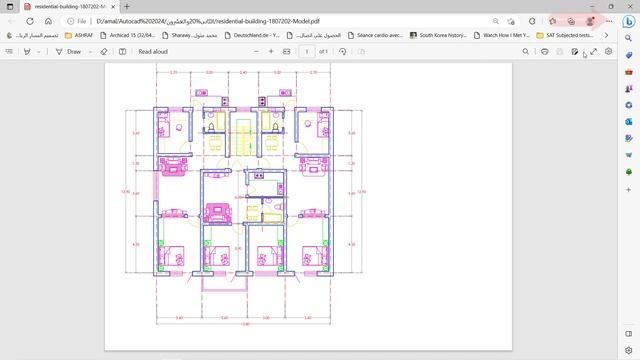This screenshot has width=640, height=360.
Task: Open the Deutschland.de bookmark
Action: click(252, 36)
